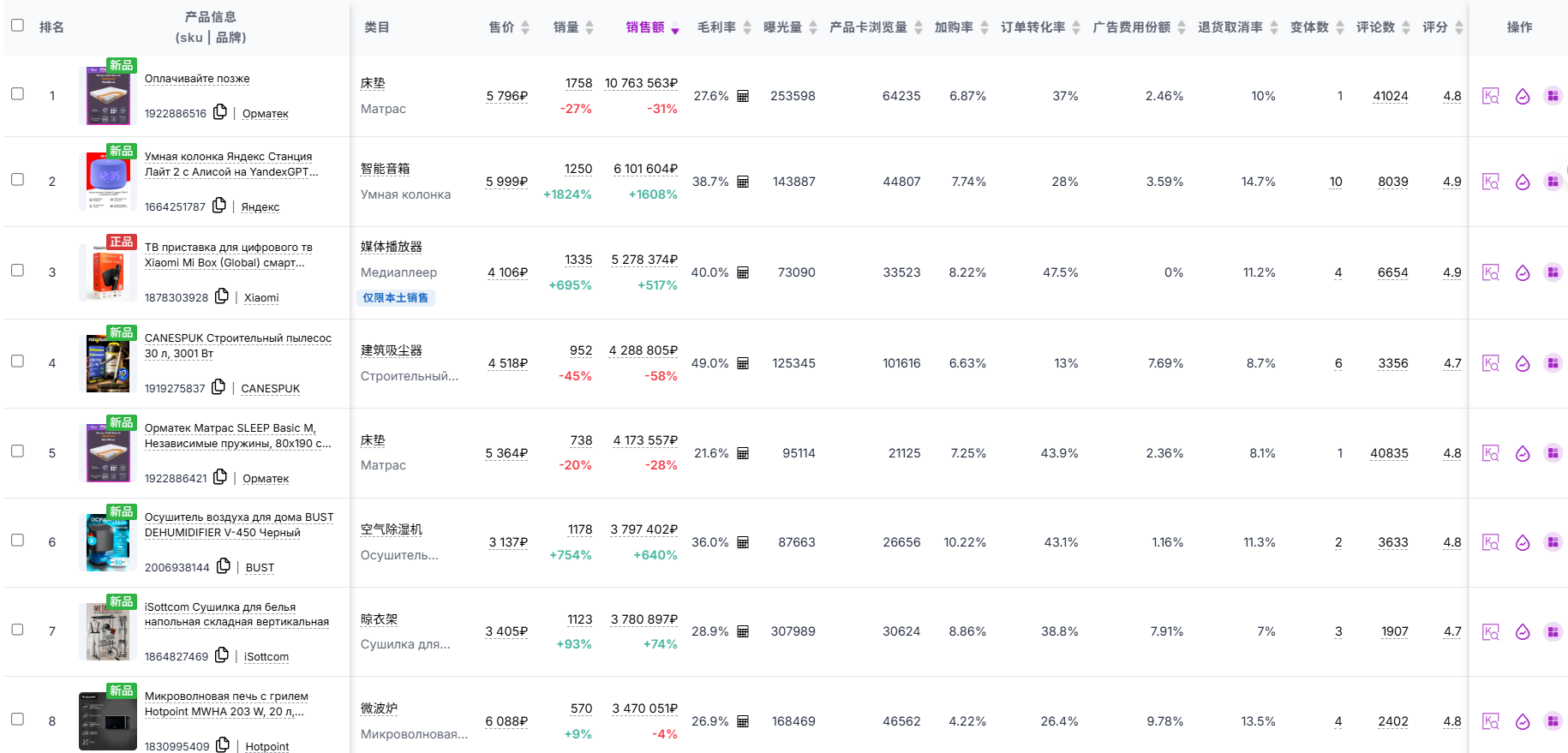
Task: Sort by 销售额 using its sort arrow
Action: click(x=675, y=28)
